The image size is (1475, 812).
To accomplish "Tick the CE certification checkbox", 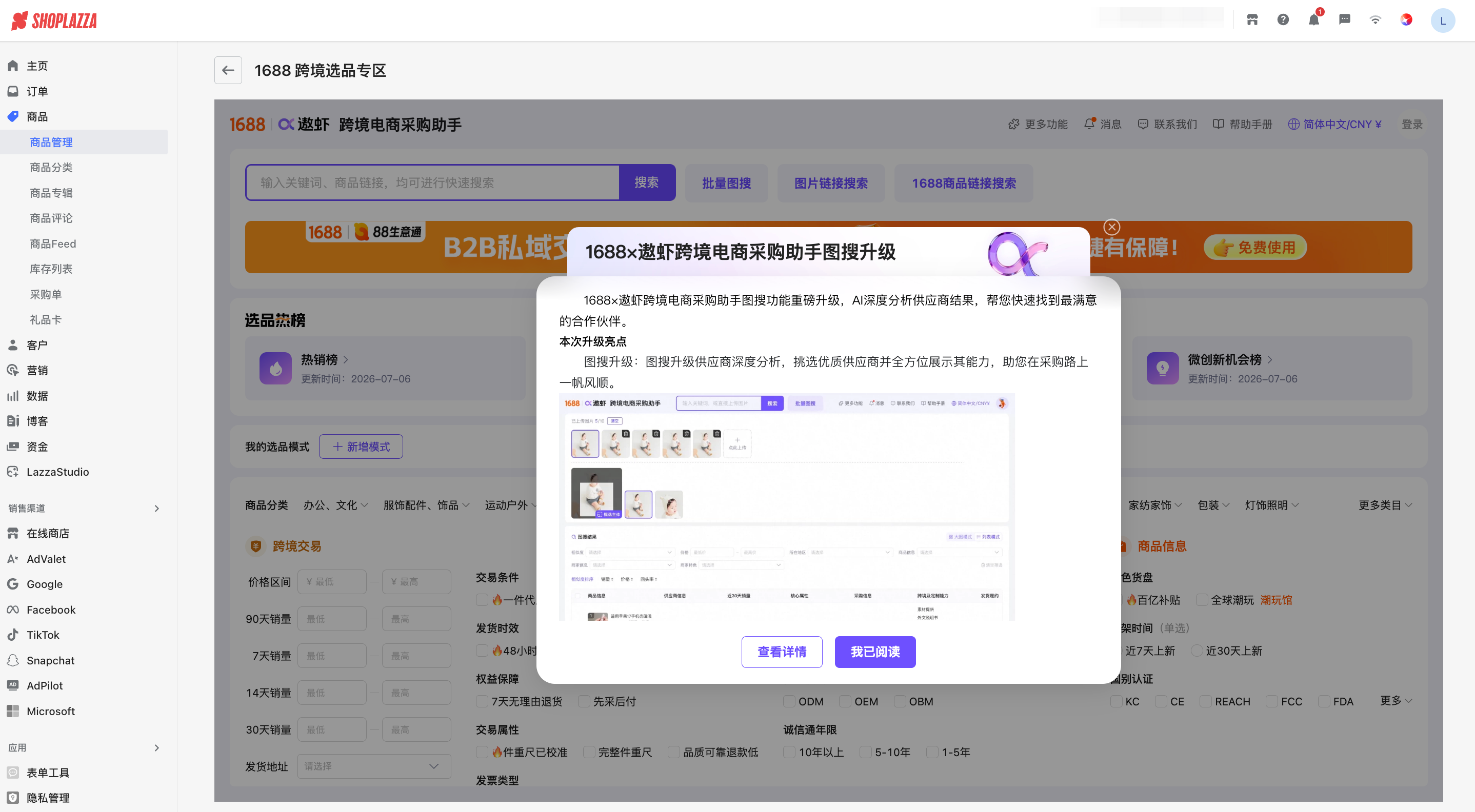I will (1161, 701).
